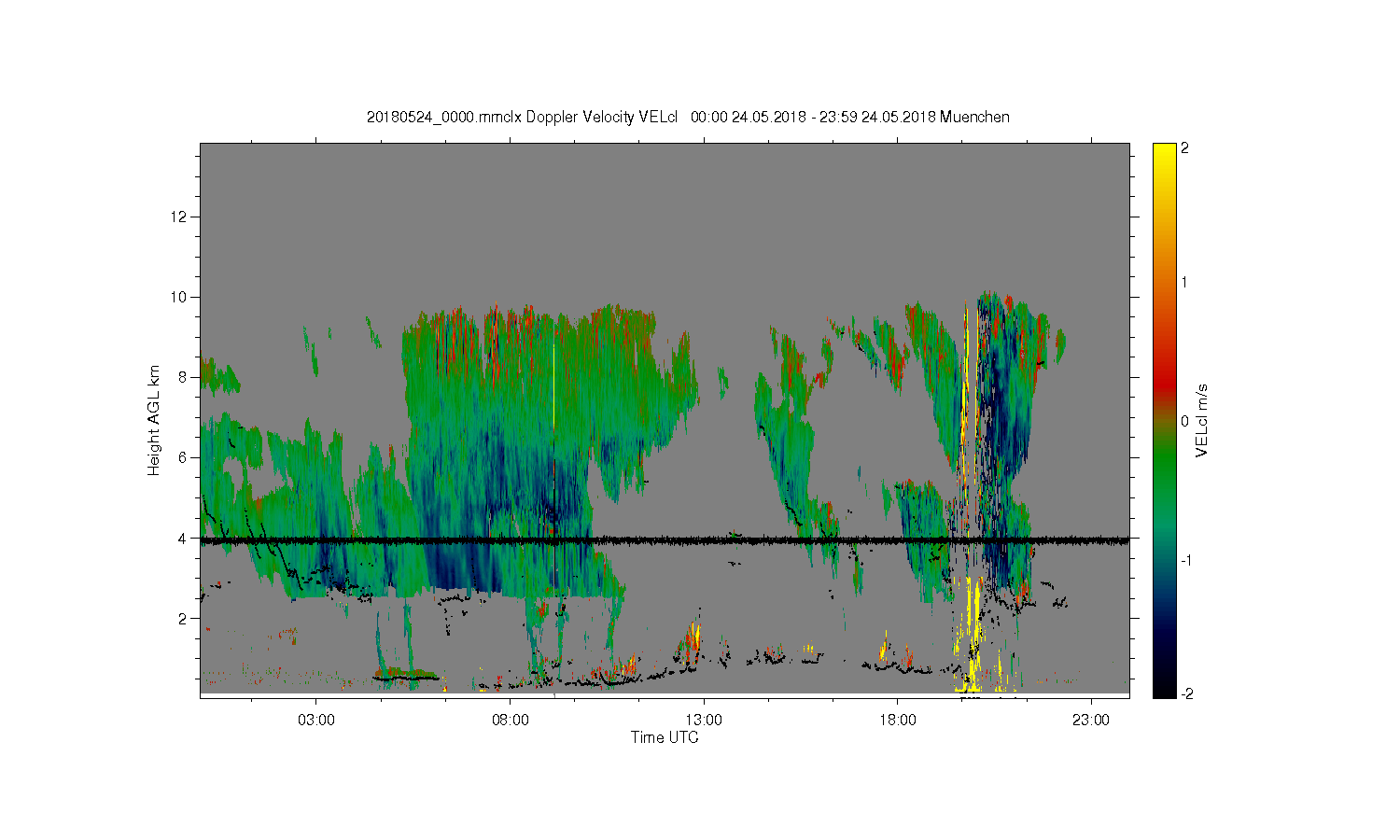Click the 10 km height label
Image resolution: width=1400 pixels, height=840 pixels.
click(x=178, y=297)
